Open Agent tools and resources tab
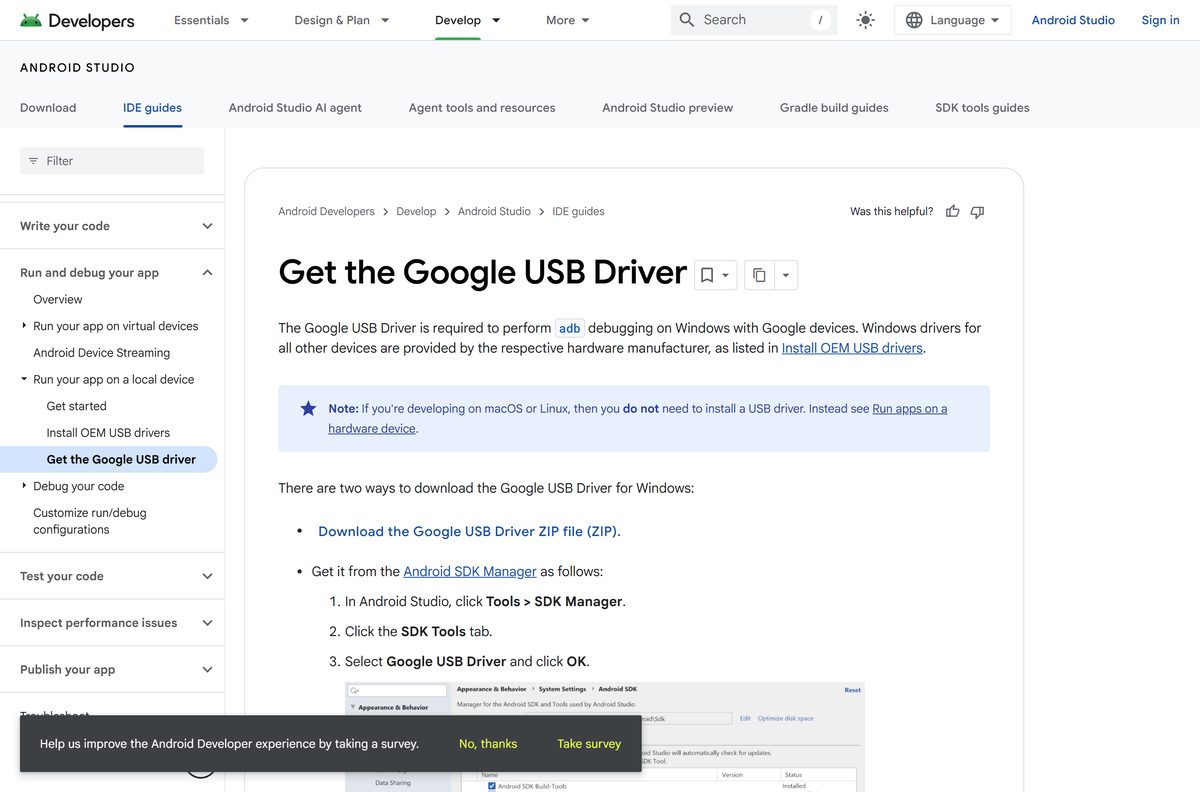Viewport: 1200px width, 792px height. point(482,108)
